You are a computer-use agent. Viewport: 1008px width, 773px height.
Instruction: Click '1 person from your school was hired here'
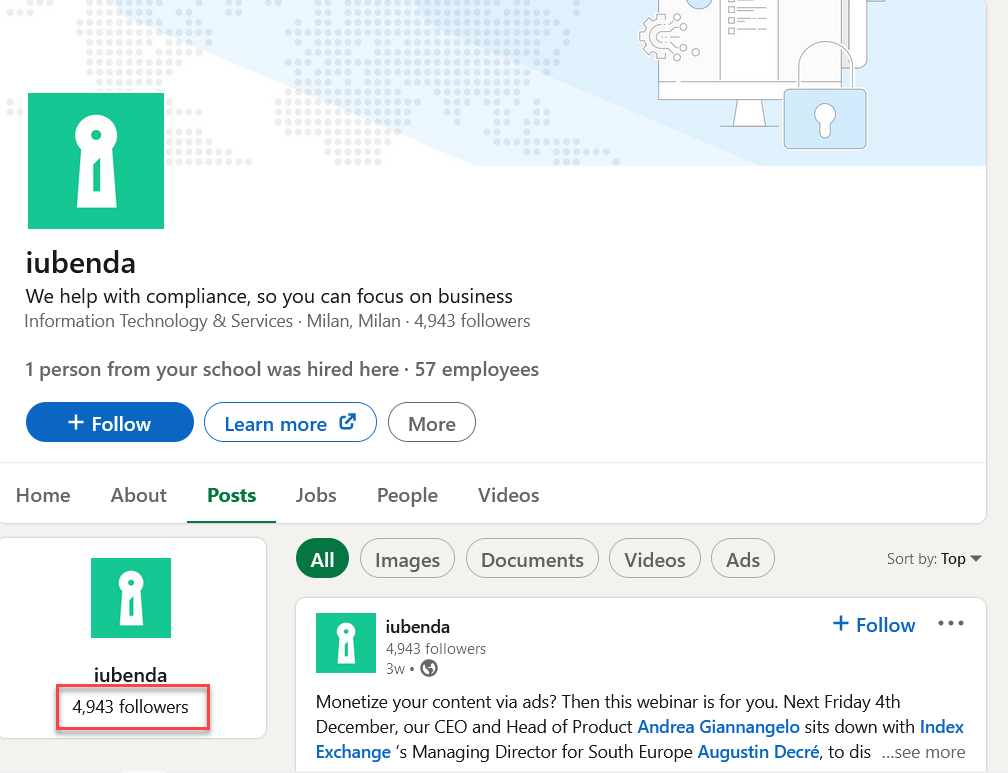[x=212, y=369]
